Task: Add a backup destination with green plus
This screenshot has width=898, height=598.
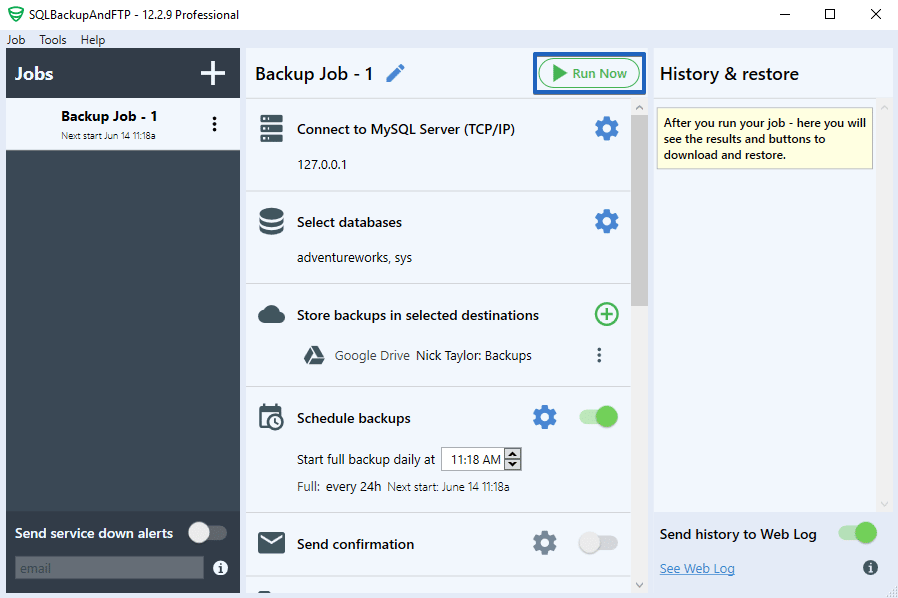Action: pos(606,314)
